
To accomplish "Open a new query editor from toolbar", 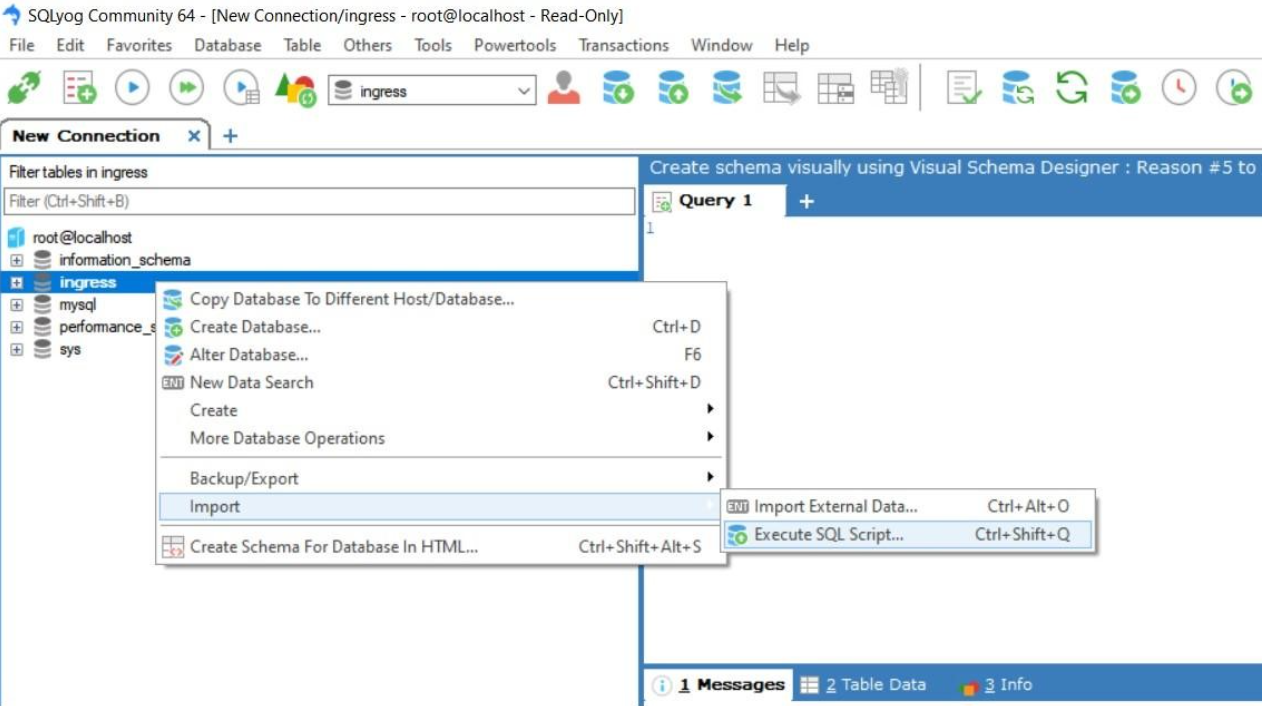I will coord(79,89).
